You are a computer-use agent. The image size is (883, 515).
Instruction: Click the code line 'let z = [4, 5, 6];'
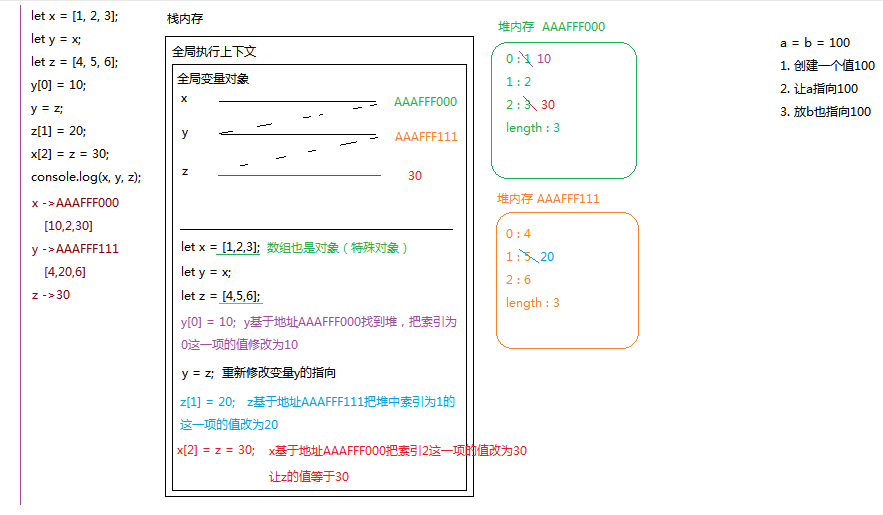point(74,62)
